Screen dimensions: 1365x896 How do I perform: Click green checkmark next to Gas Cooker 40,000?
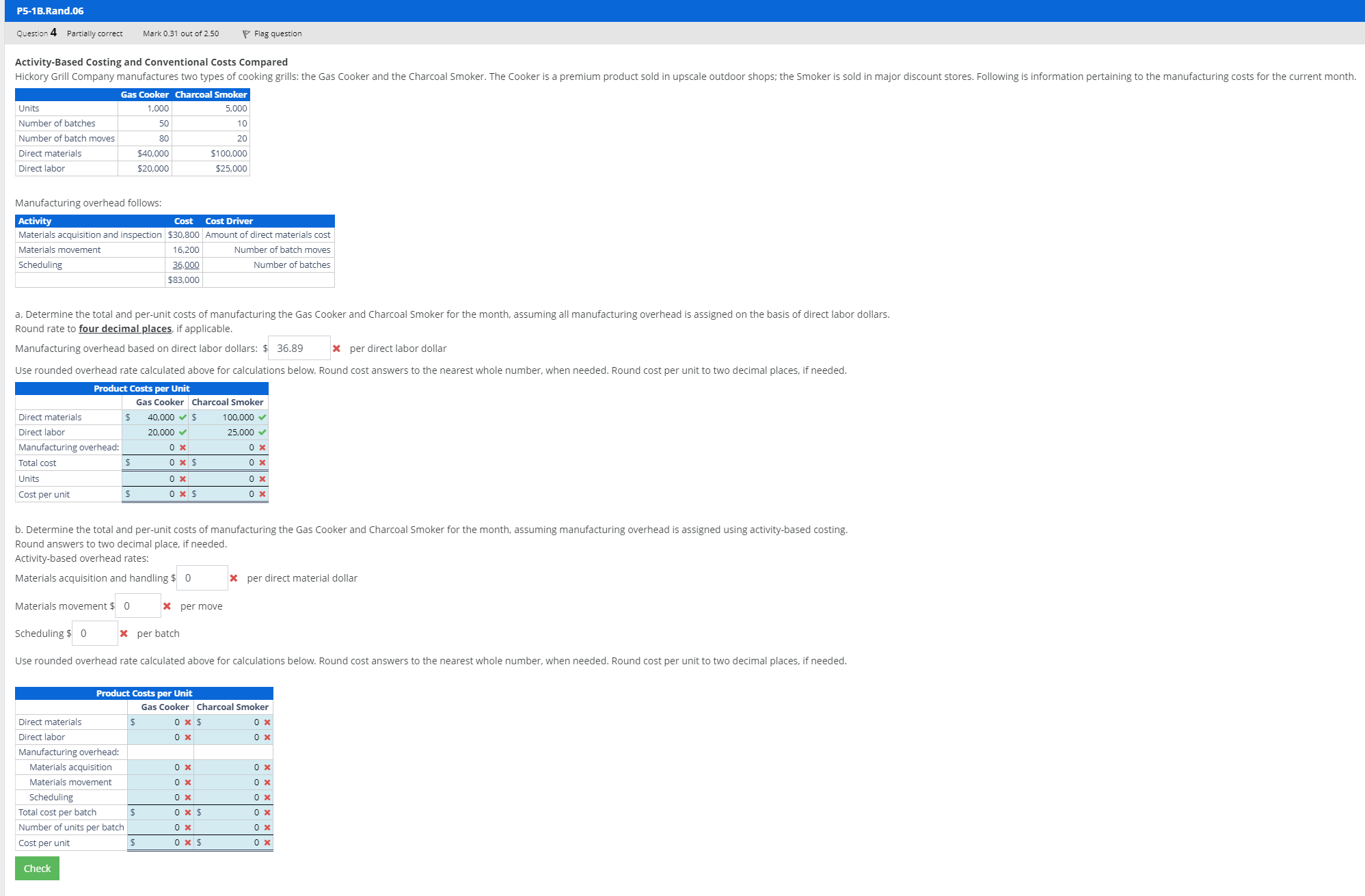[x=183, y=418]
